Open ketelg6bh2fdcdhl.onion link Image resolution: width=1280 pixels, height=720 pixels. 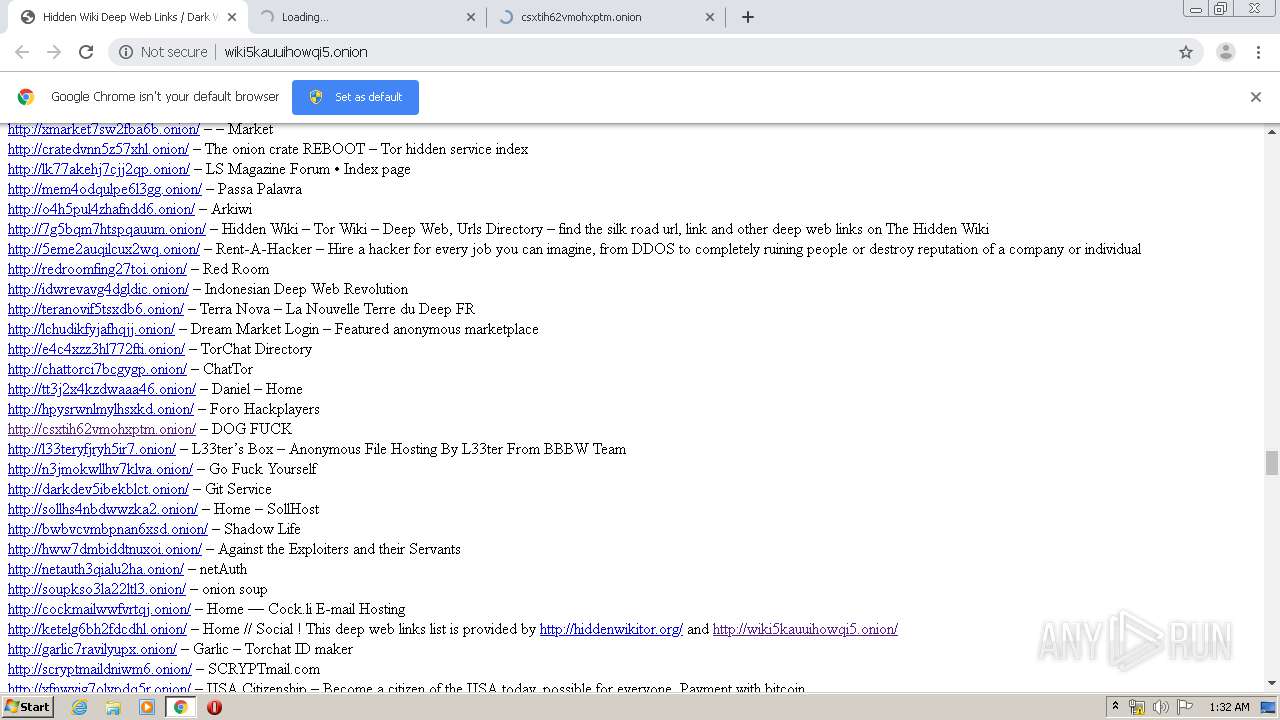click(x=97, y=629)
